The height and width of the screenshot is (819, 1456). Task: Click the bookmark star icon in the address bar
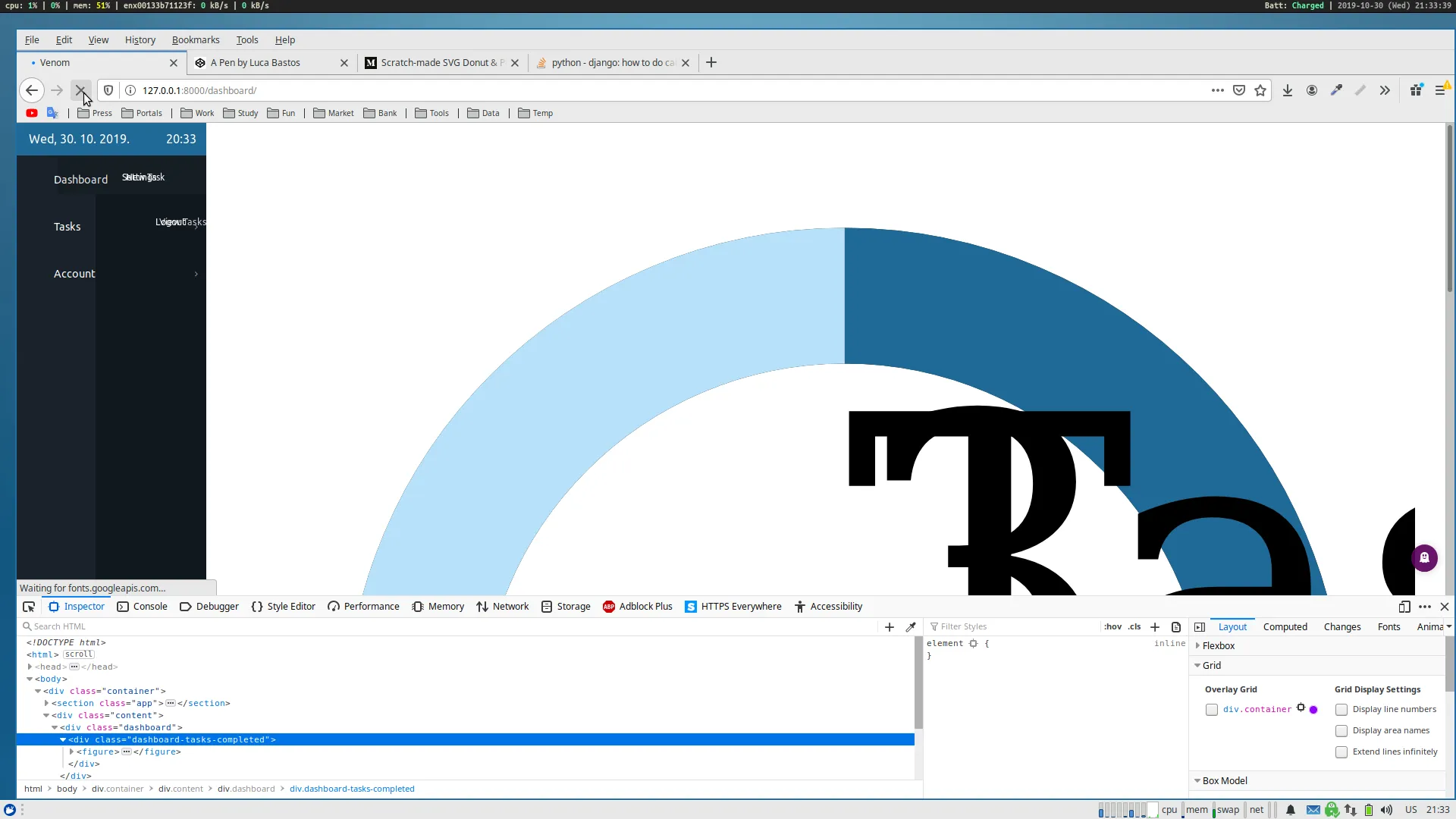pos(1260,91)
